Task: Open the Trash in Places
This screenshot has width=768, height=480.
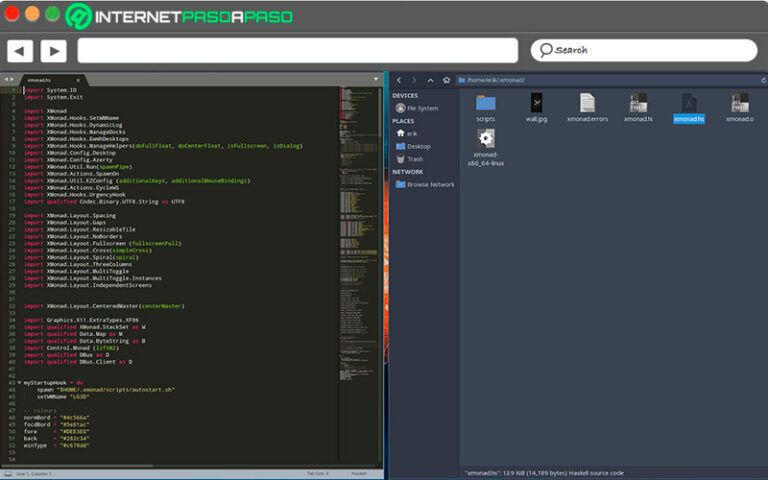Action: click(414, 159)
